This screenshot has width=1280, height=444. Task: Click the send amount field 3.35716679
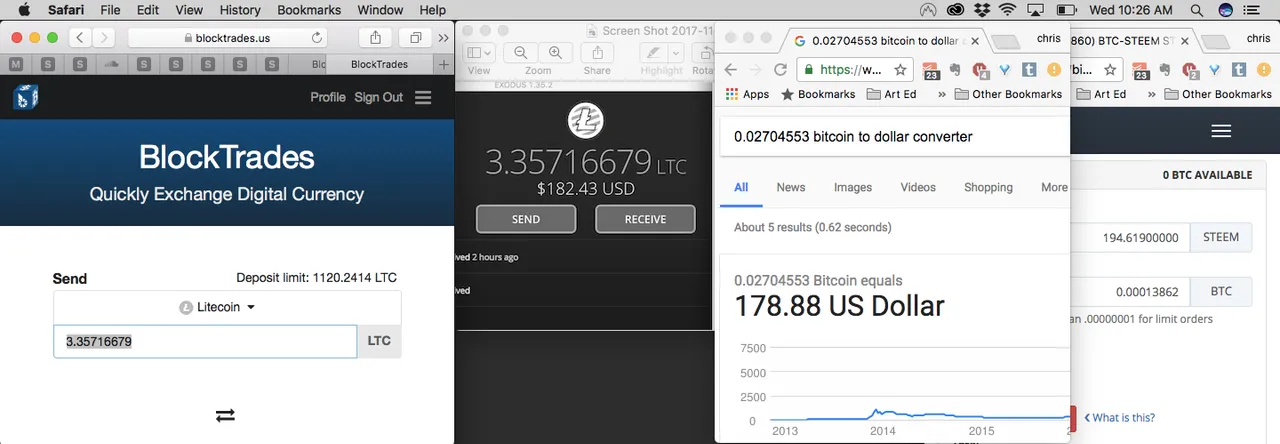pyautogui.click(x=205, y=341)
